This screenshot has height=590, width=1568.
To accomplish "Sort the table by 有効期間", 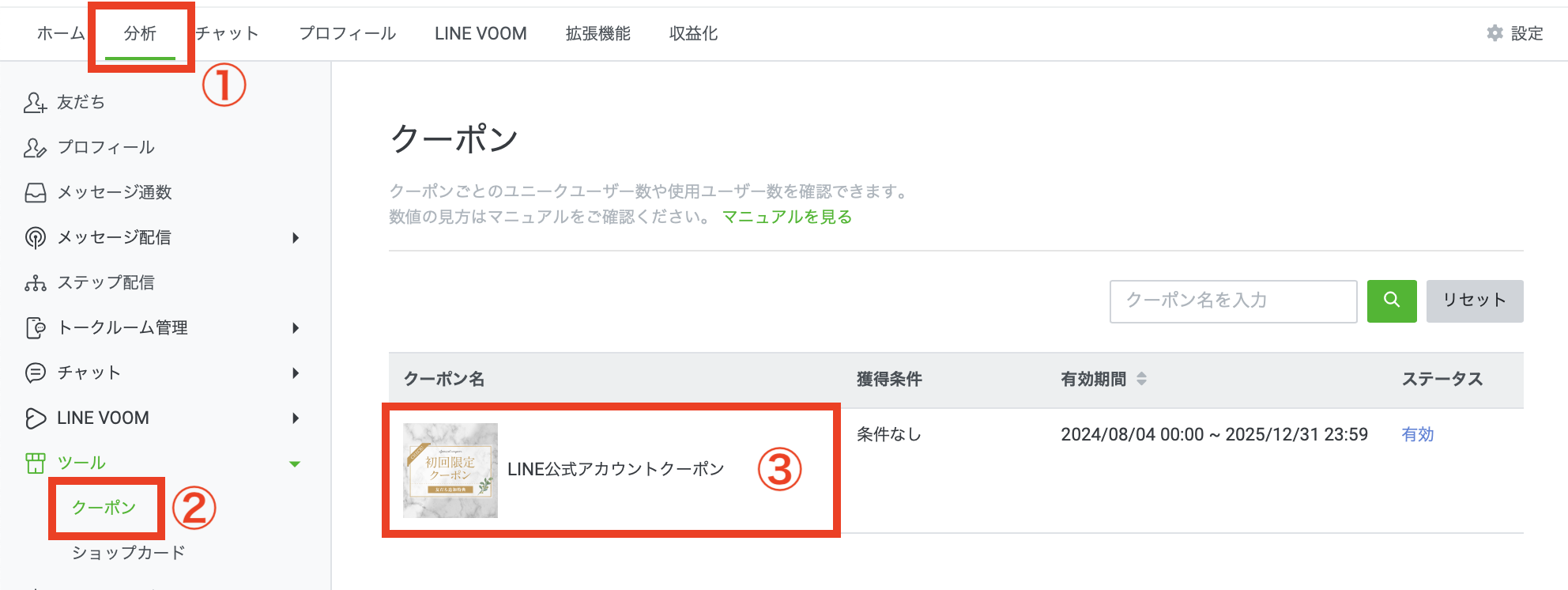I will (1141, 380).
